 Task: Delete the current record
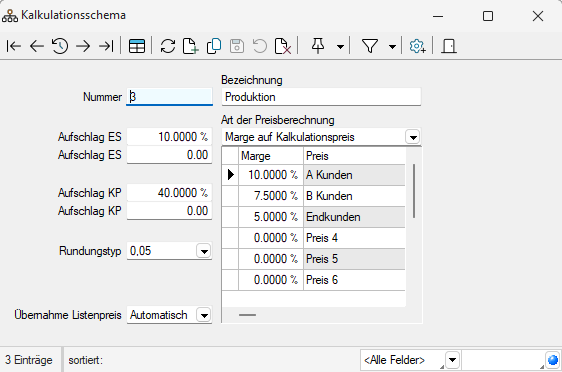point(282,46)
